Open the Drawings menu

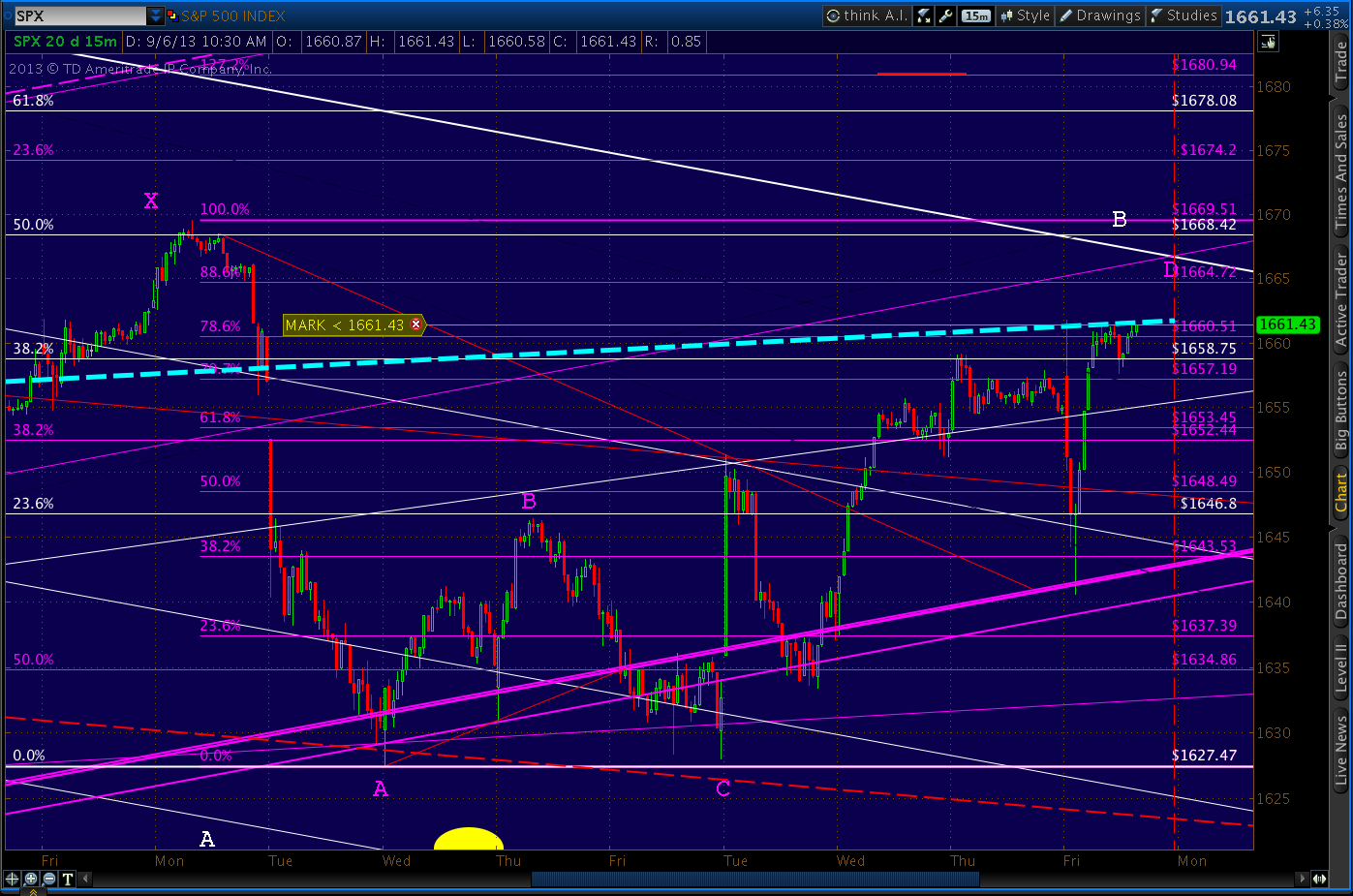1099,15
